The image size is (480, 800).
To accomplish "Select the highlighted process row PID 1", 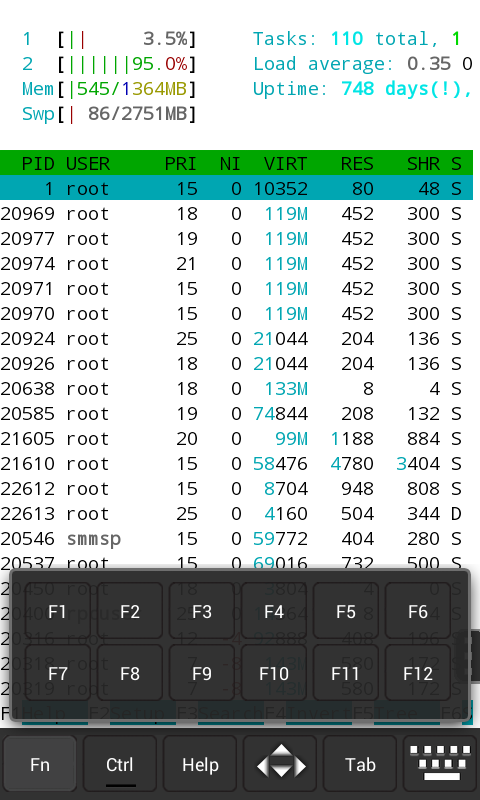I will [236, 188].
